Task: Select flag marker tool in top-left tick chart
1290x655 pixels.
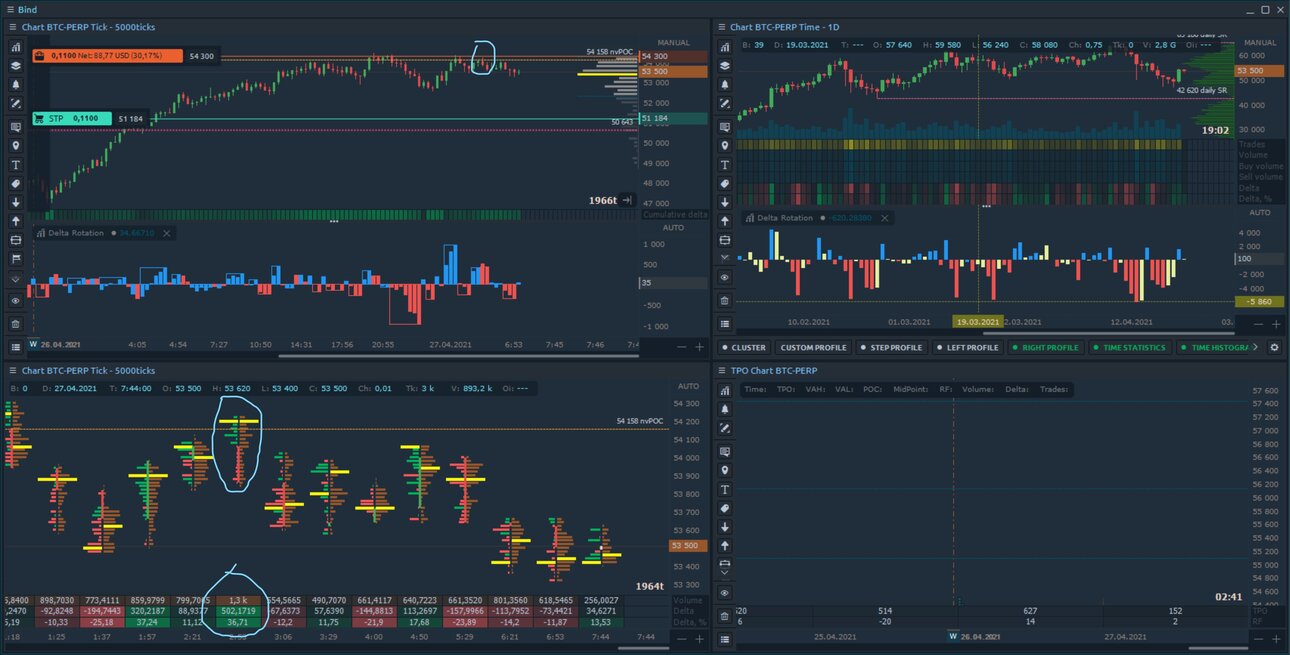Action: click(15, 259)
